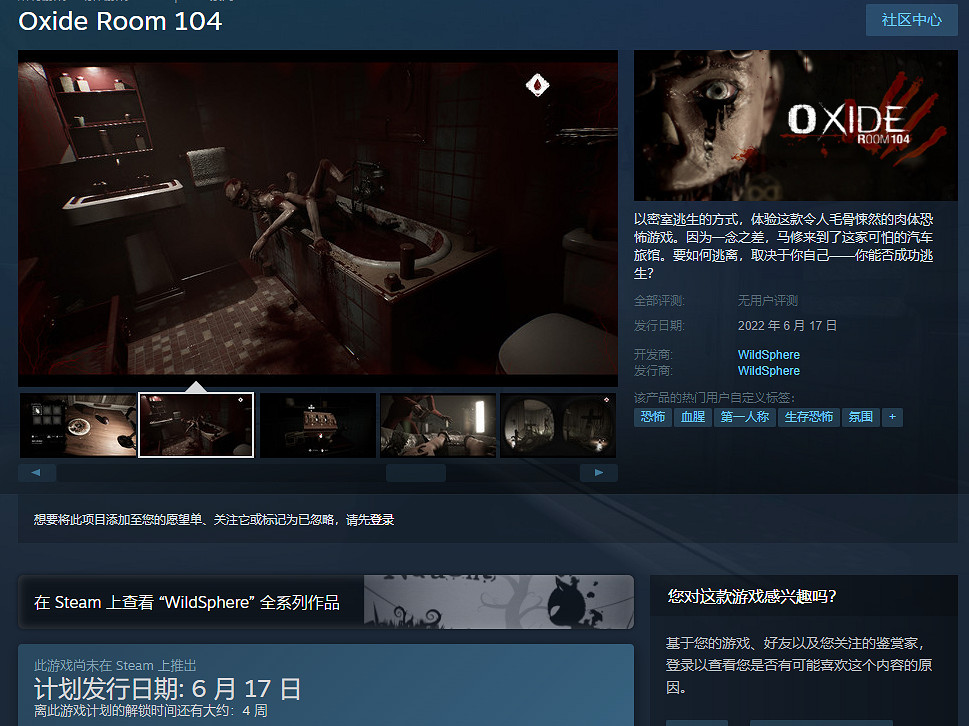
Task: Open the WildSphere developer page
Action: click(767, 354)
